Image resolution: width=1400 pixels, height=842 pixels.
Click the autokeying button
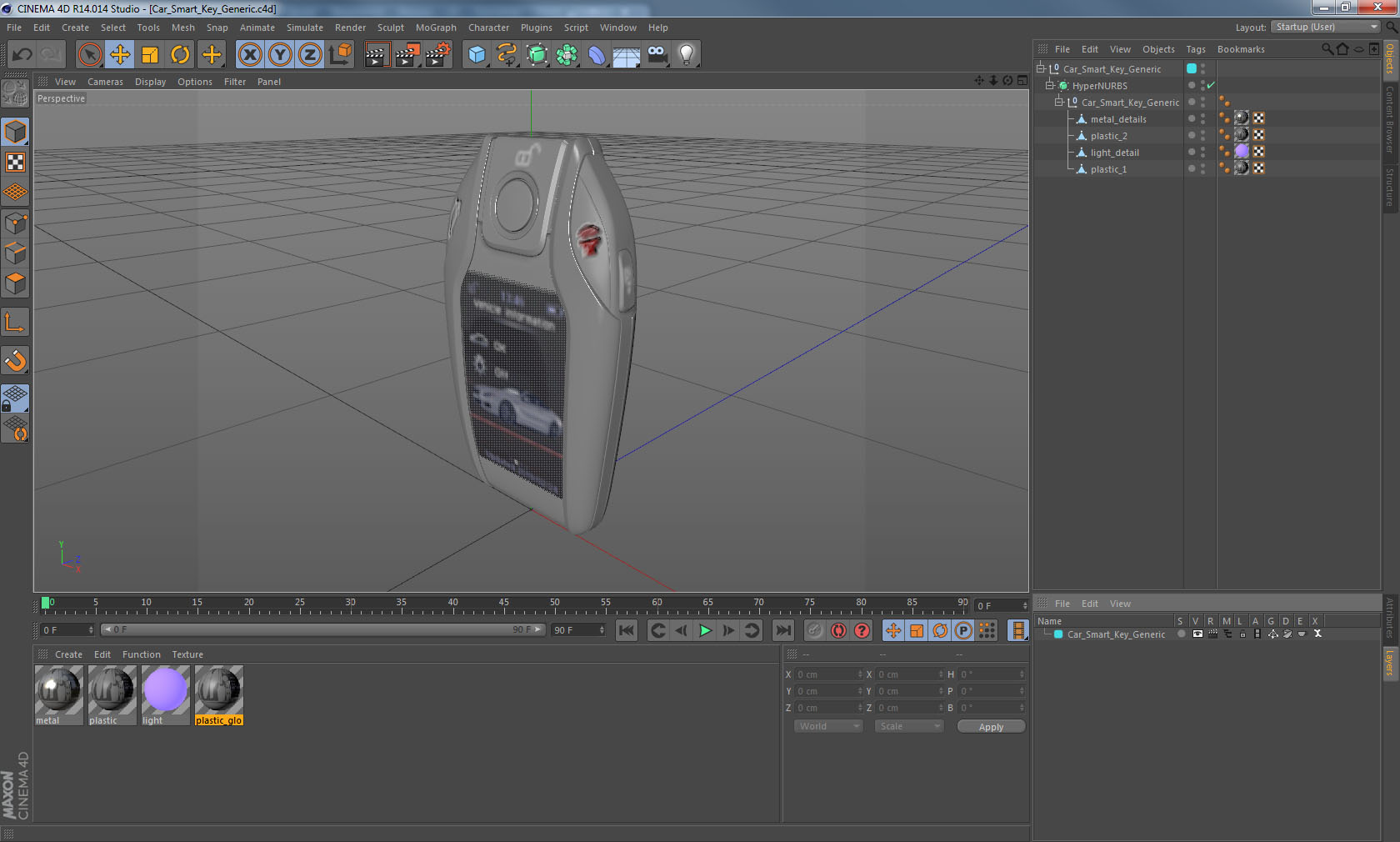click(838, 630)
